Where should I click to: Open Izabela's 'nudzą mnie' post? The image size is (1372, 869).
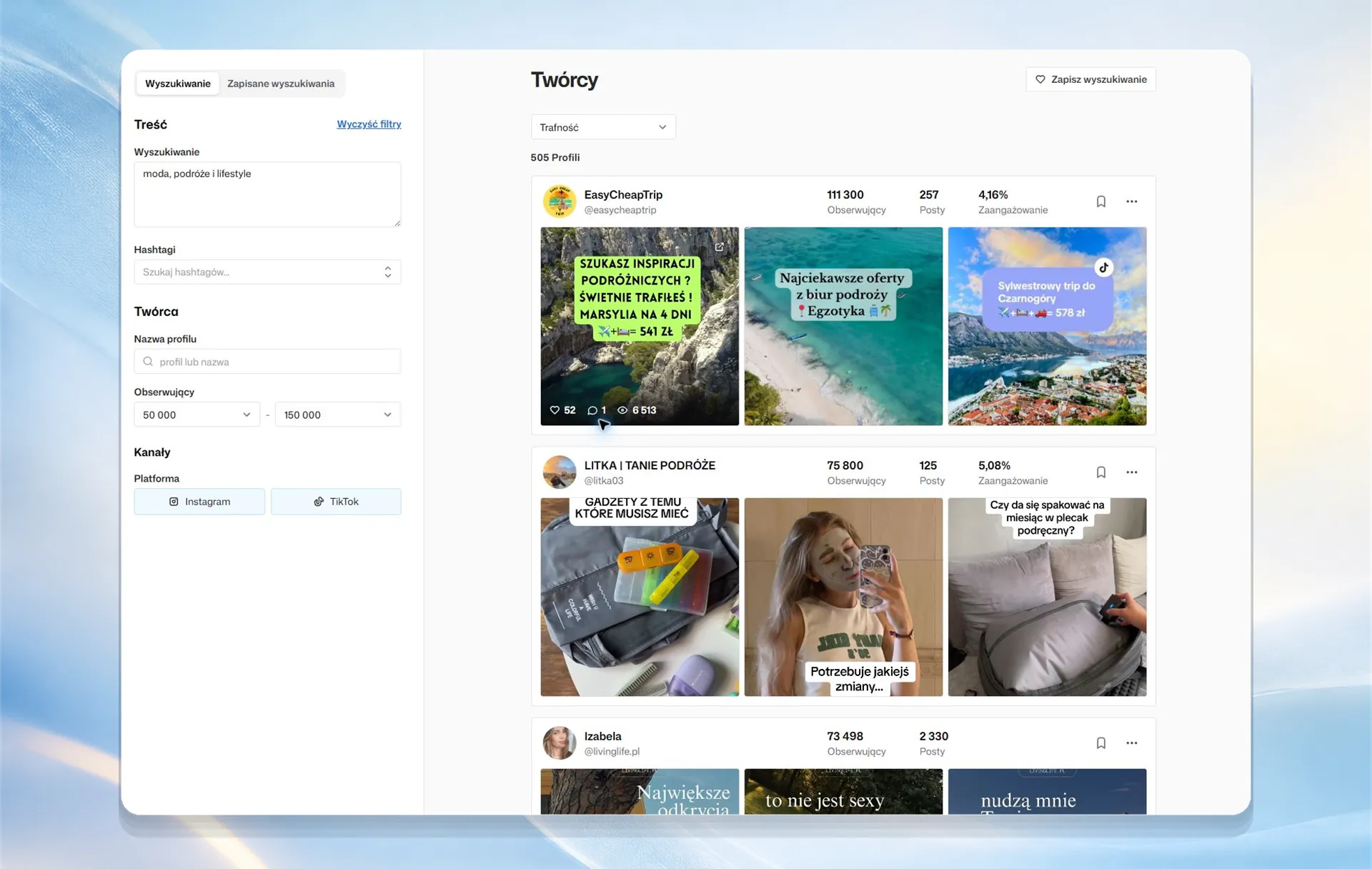click(x=1047, y=792)
